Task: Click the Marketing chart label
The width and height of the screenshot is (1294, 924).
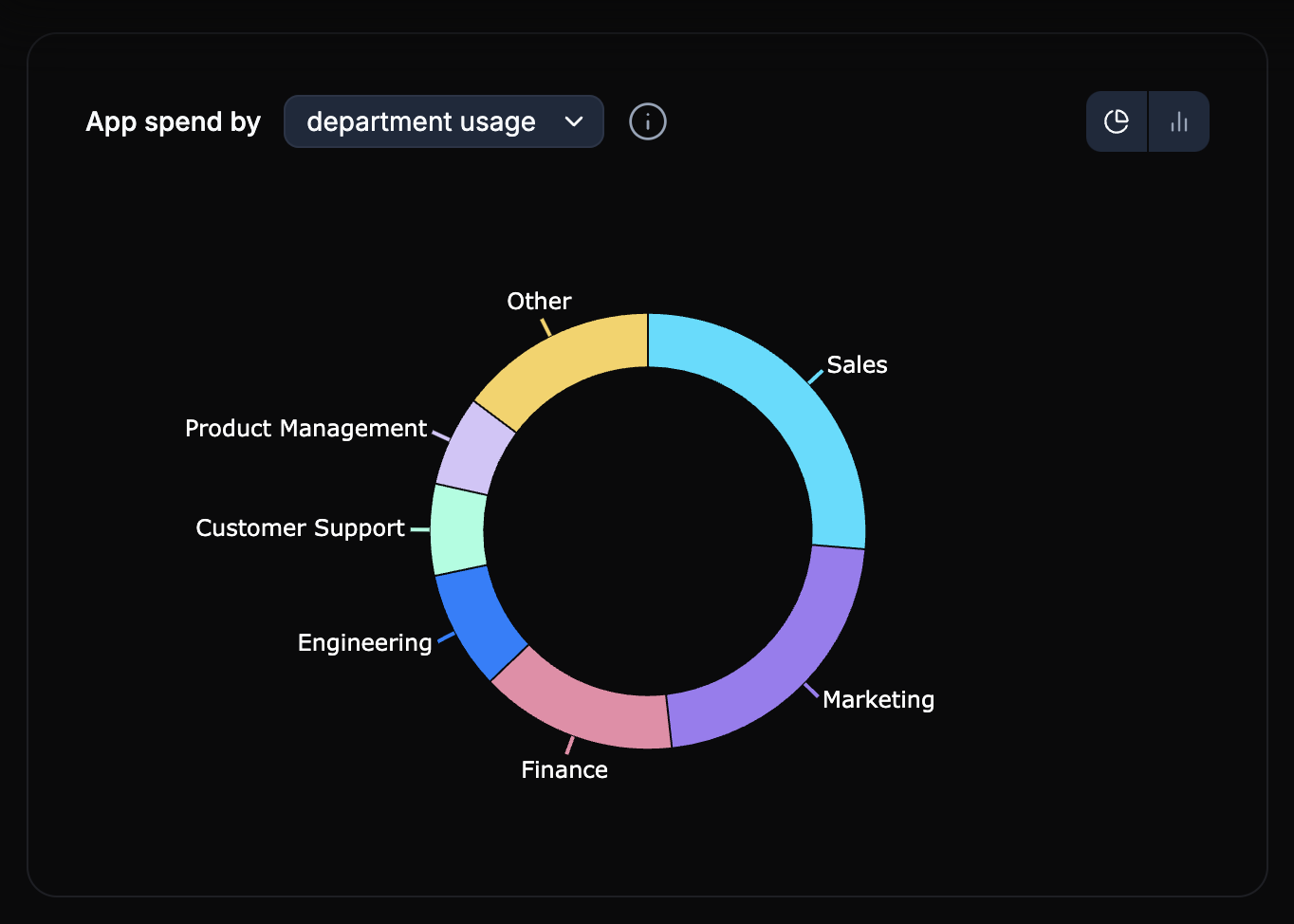Action: point(878,700)
